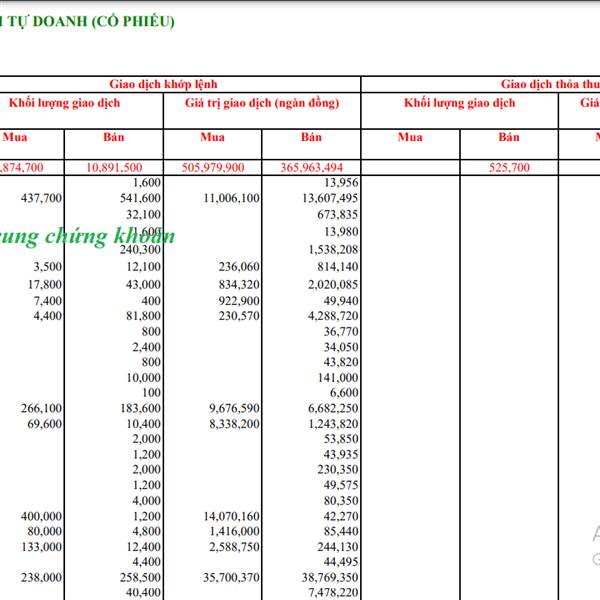Click the cell 17,800

tap(45, 285)
